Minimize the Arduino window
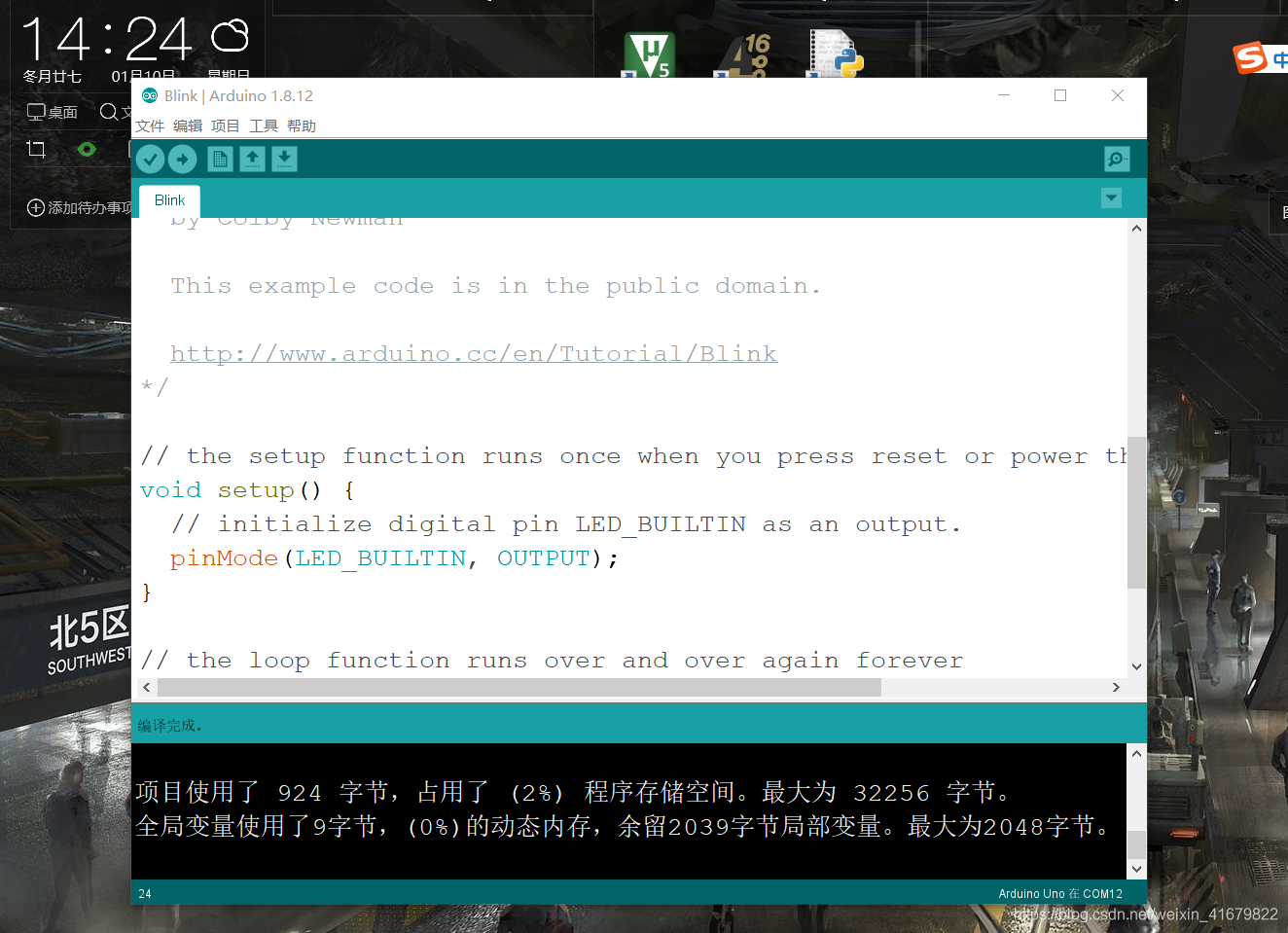The height and width of the screenshot is (933, 1288). [x=1004, y=95]
